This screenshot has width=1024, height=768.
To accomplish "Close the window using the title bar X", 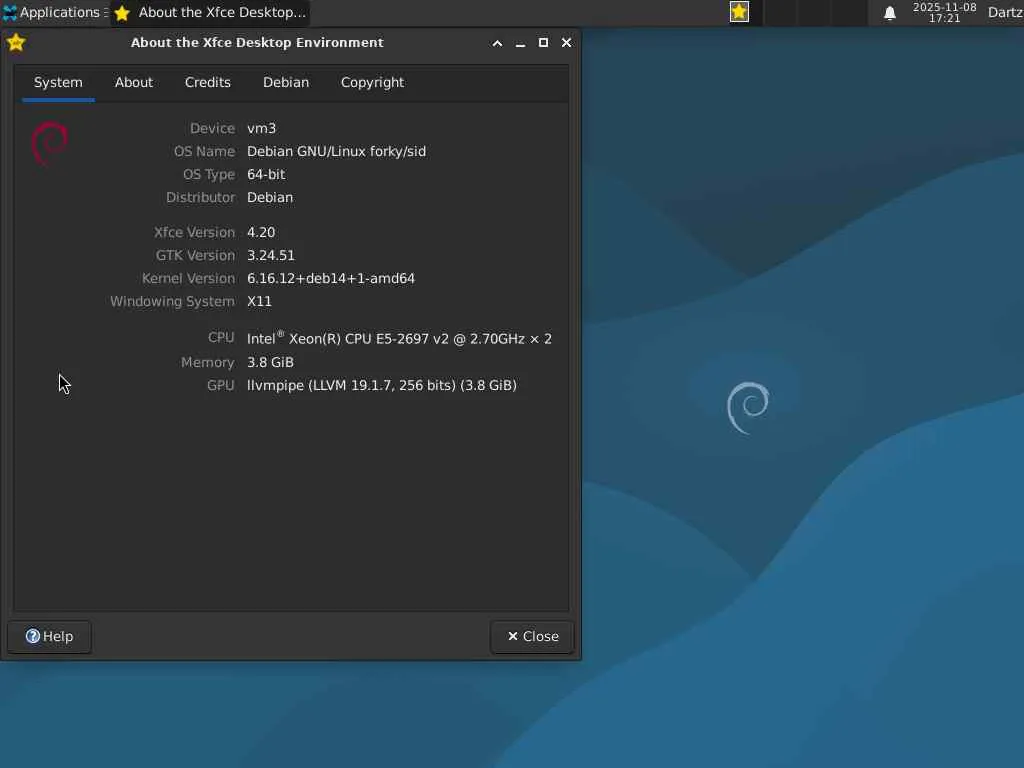I will [567, 42].
